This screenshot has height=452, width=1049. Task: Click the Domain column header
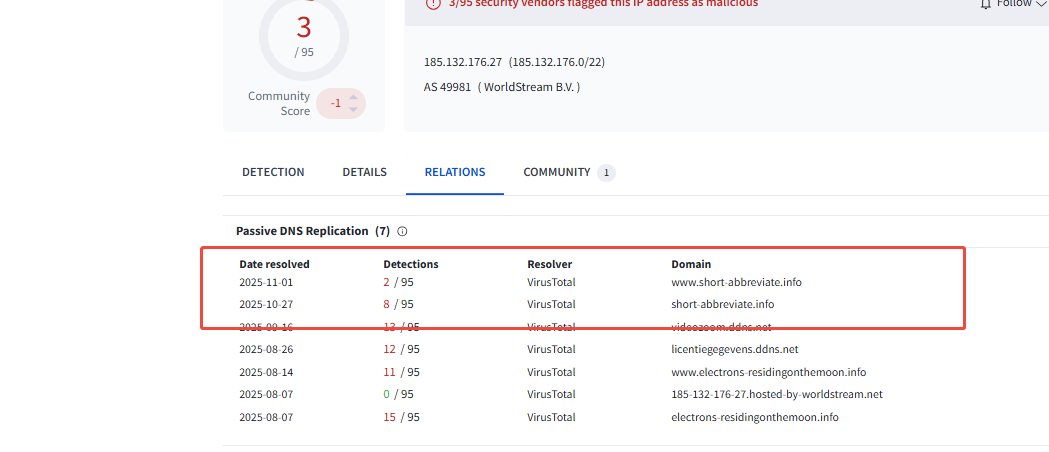click(691, 264)
